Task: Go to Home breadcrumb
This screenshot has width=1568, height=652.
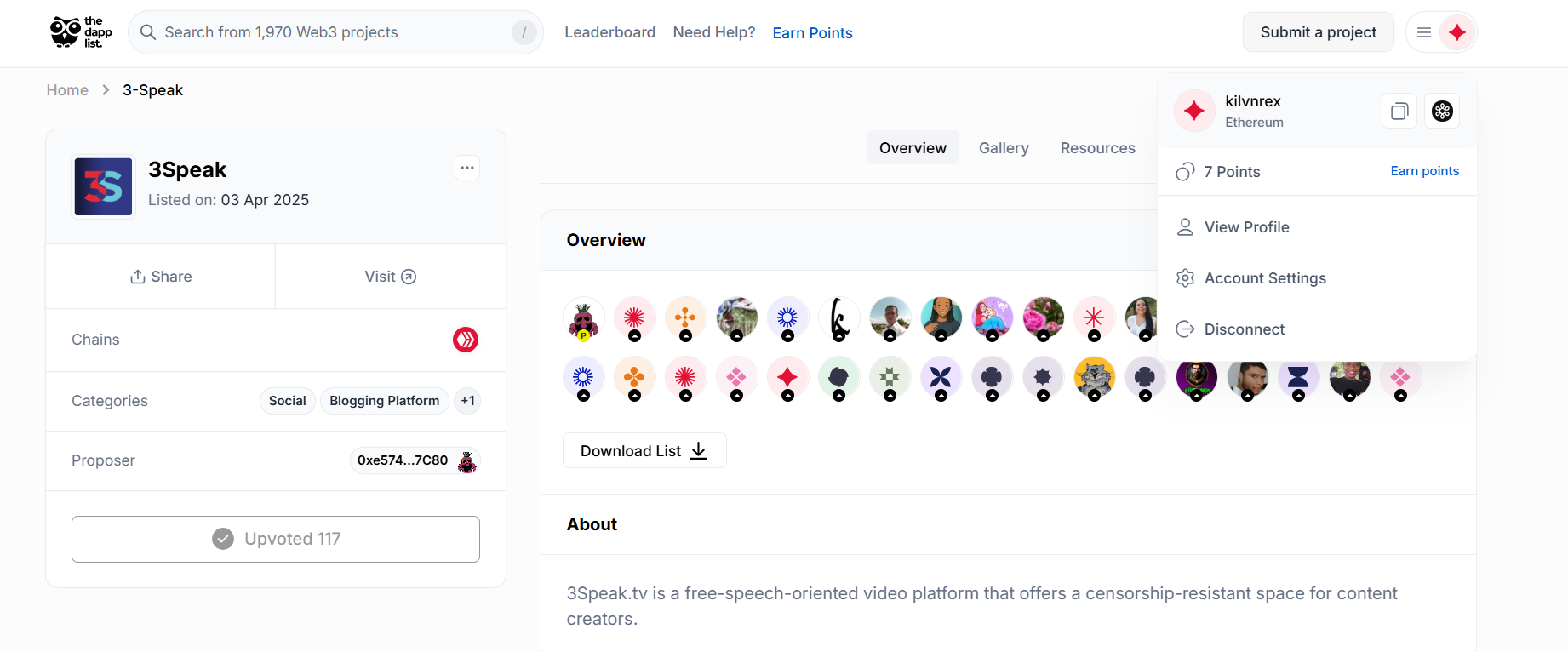Action: (67, 90)
